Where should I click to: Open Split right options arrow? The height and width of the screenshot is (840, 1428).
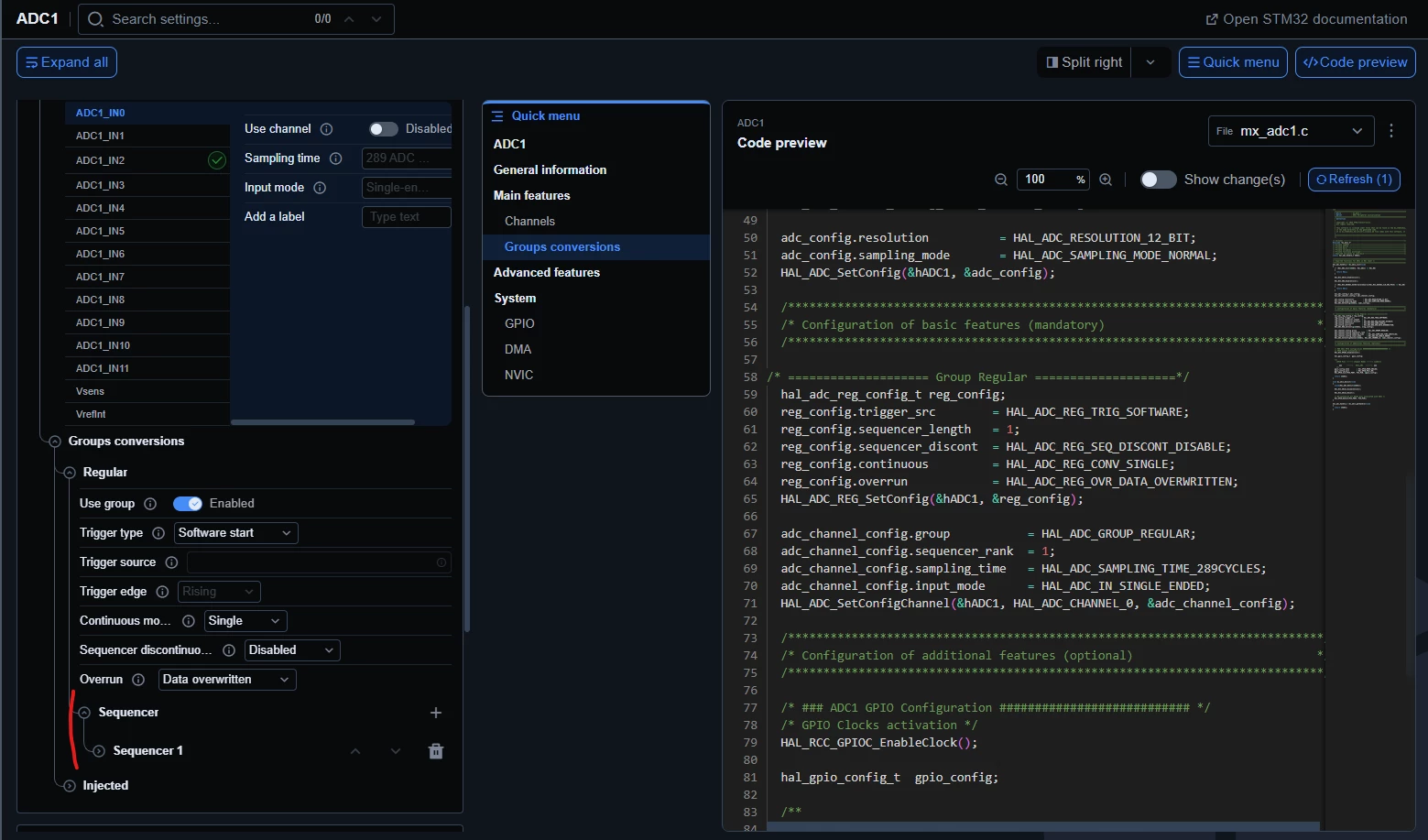point(1150,62)
